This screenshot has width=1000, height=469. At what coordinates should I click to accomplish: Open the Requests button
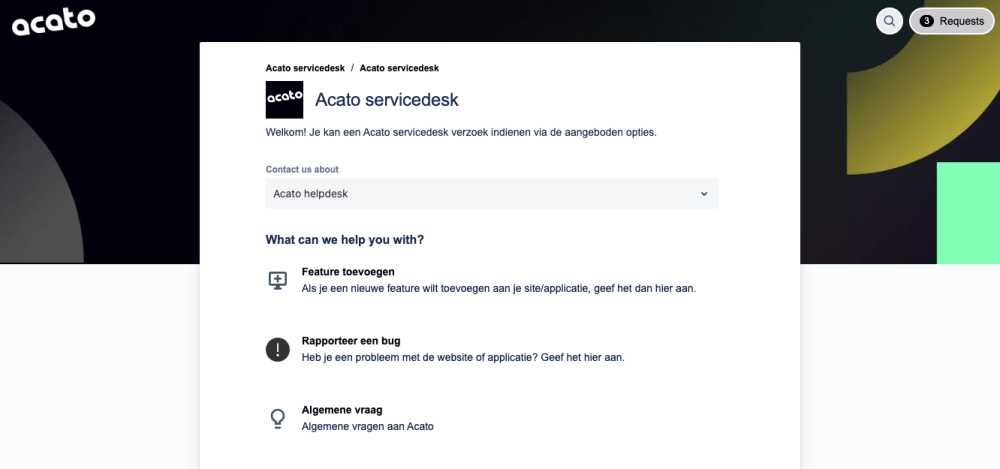[952, 21]
